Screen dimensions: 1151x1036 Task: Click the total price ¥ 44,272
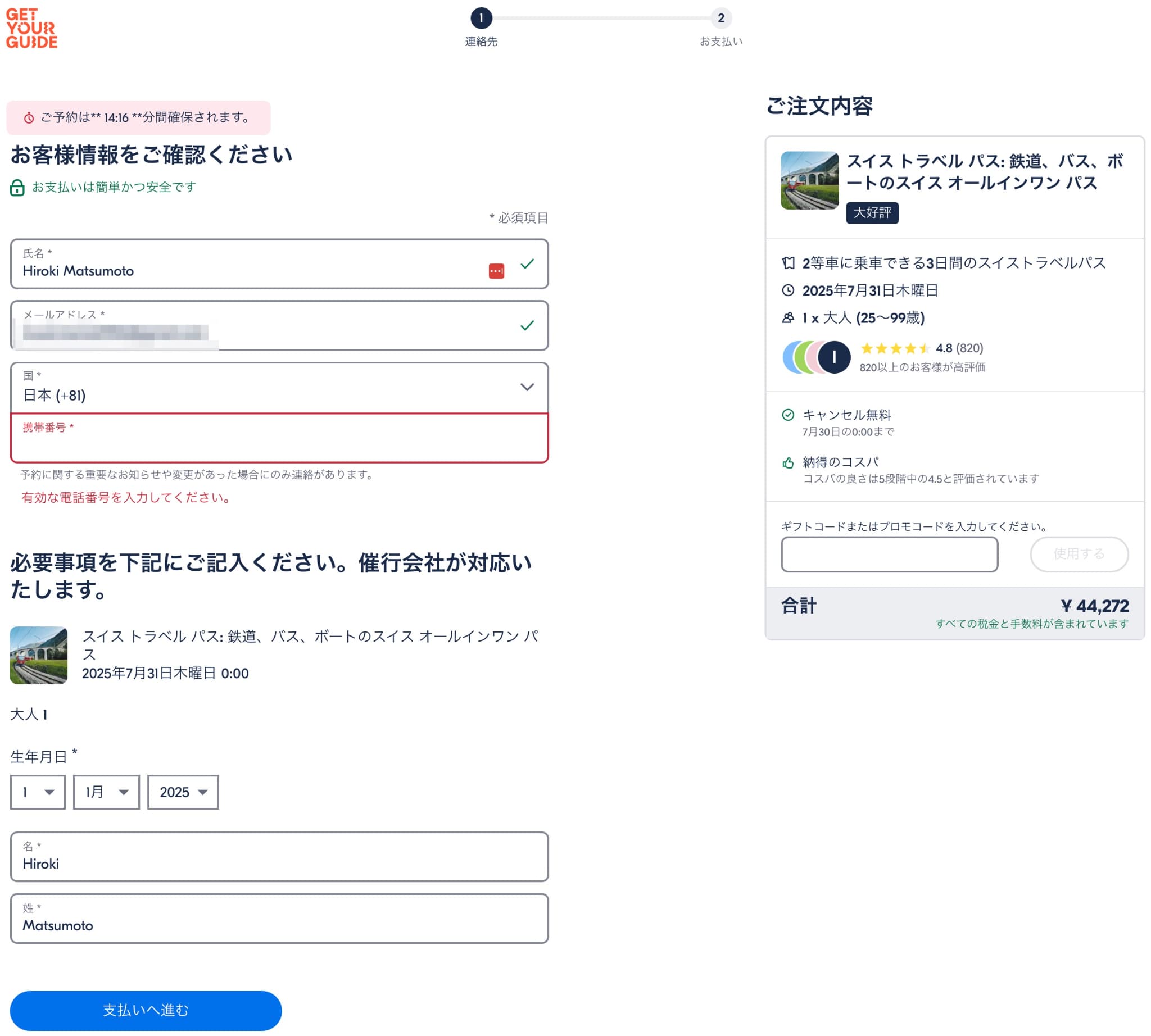click(x=1095, y=606)
